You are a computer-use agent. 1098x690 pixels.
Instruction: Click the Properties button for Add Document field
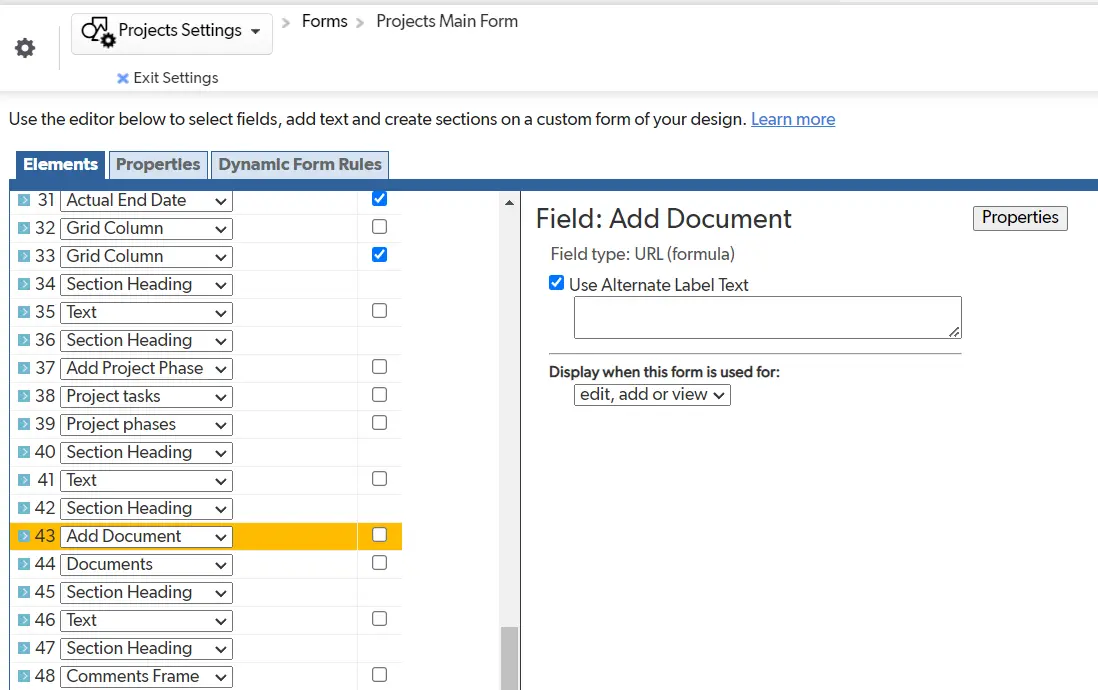(1020, 218)
